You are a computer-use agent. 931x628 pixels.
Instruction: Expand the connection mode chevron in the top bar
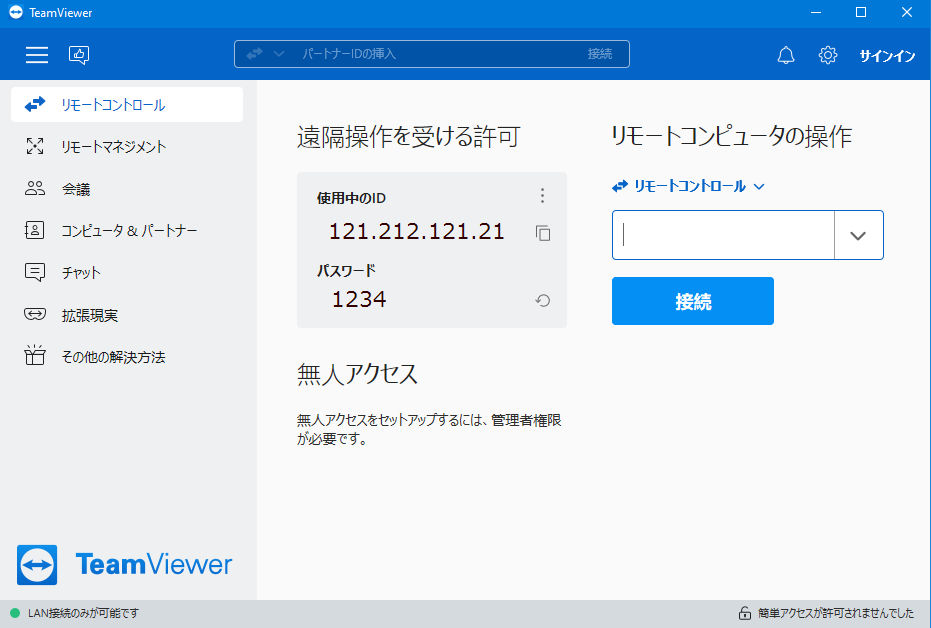coord(278,54)
